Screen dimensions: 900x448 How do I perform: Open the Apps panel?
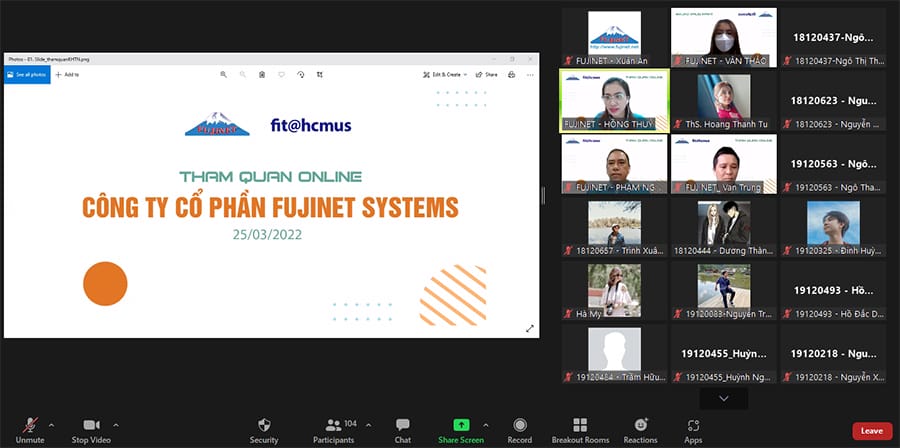(693, 430)
